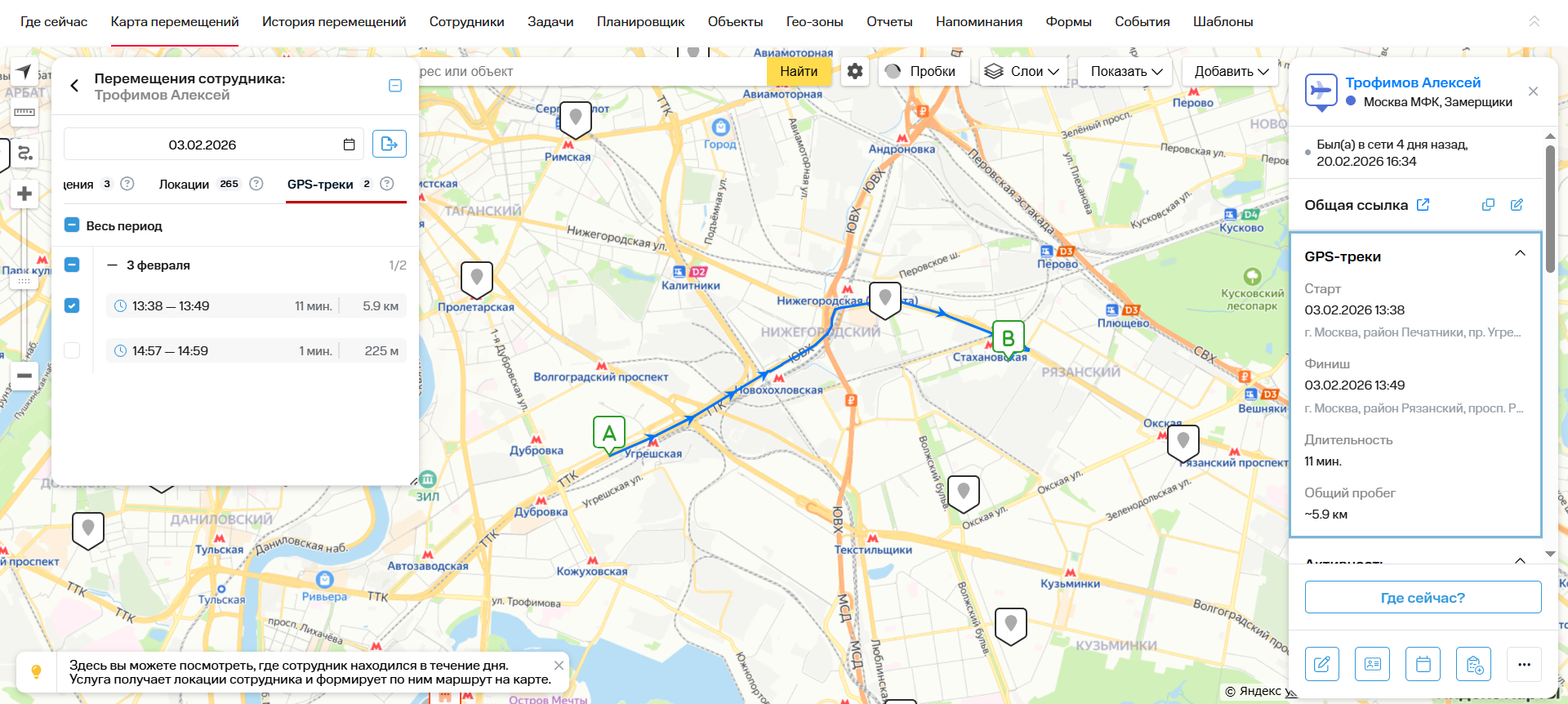This screenshot has height=704, width=1568.
Task: Click the more options ellipsis button
Action: [1524, 664]
